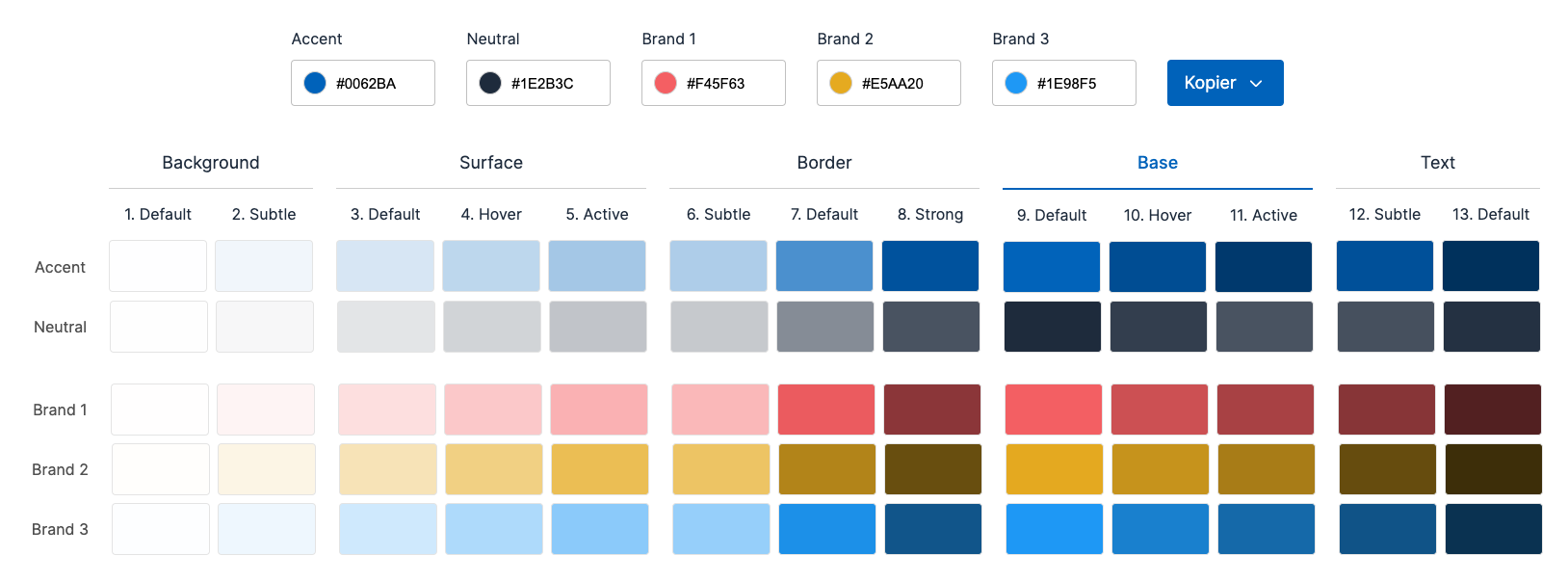Click the Accent color circle icon

click(315, 83)
